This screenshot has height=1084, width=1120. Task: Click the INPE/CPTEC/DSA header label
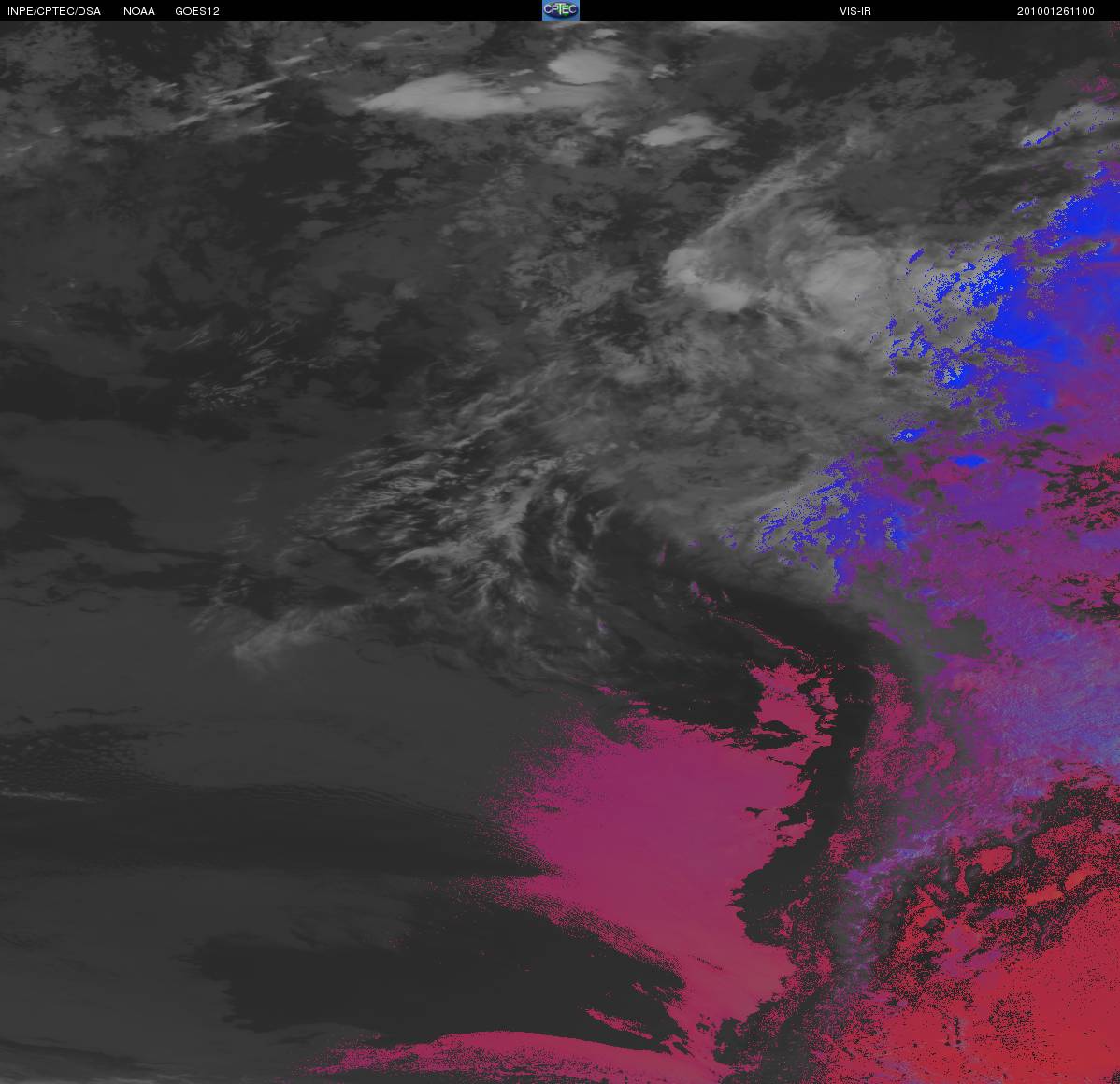54,11
